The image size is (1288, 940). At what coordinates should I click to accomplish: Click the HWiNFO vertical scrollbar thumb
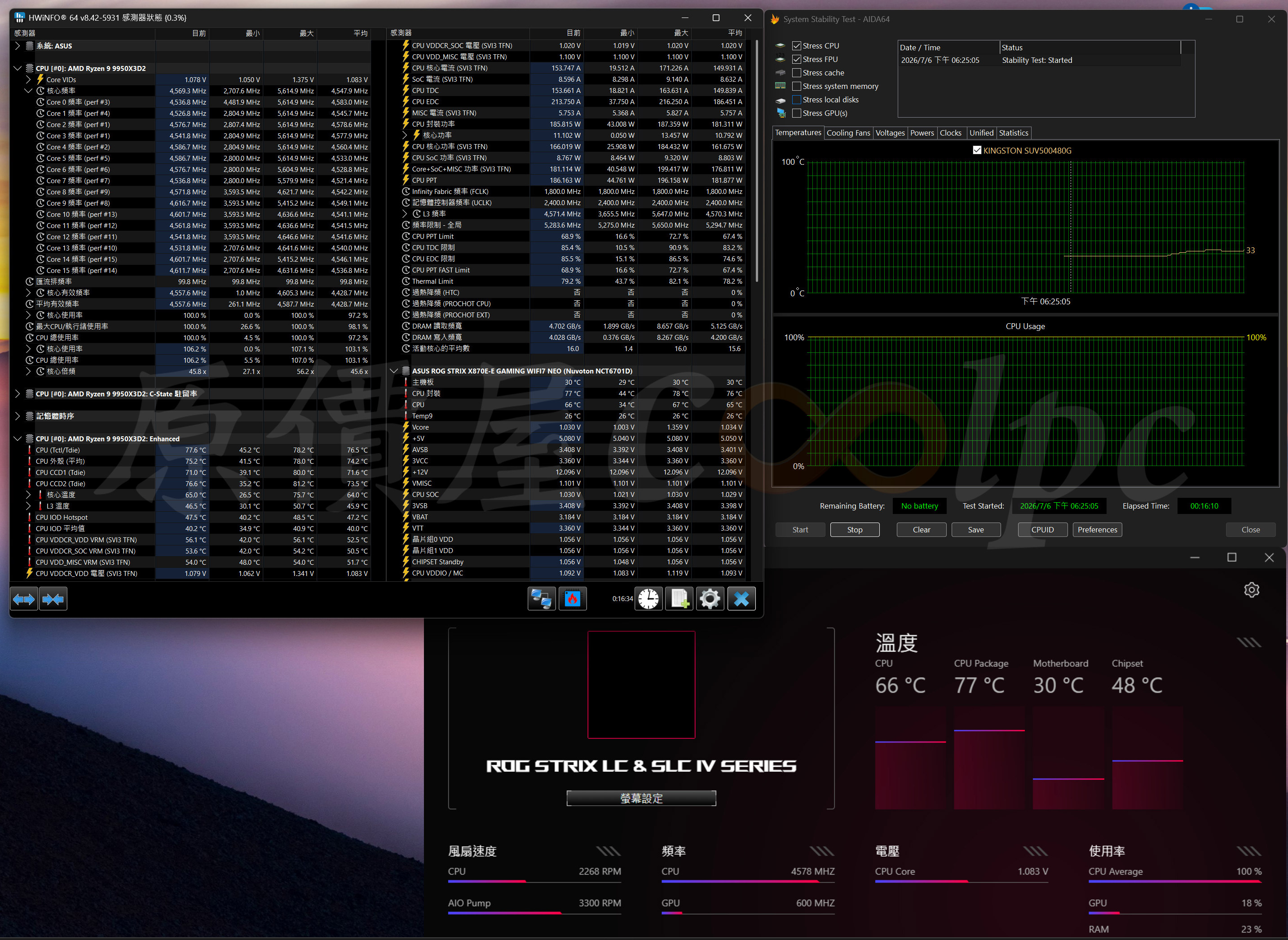click(x=756, y=160)
